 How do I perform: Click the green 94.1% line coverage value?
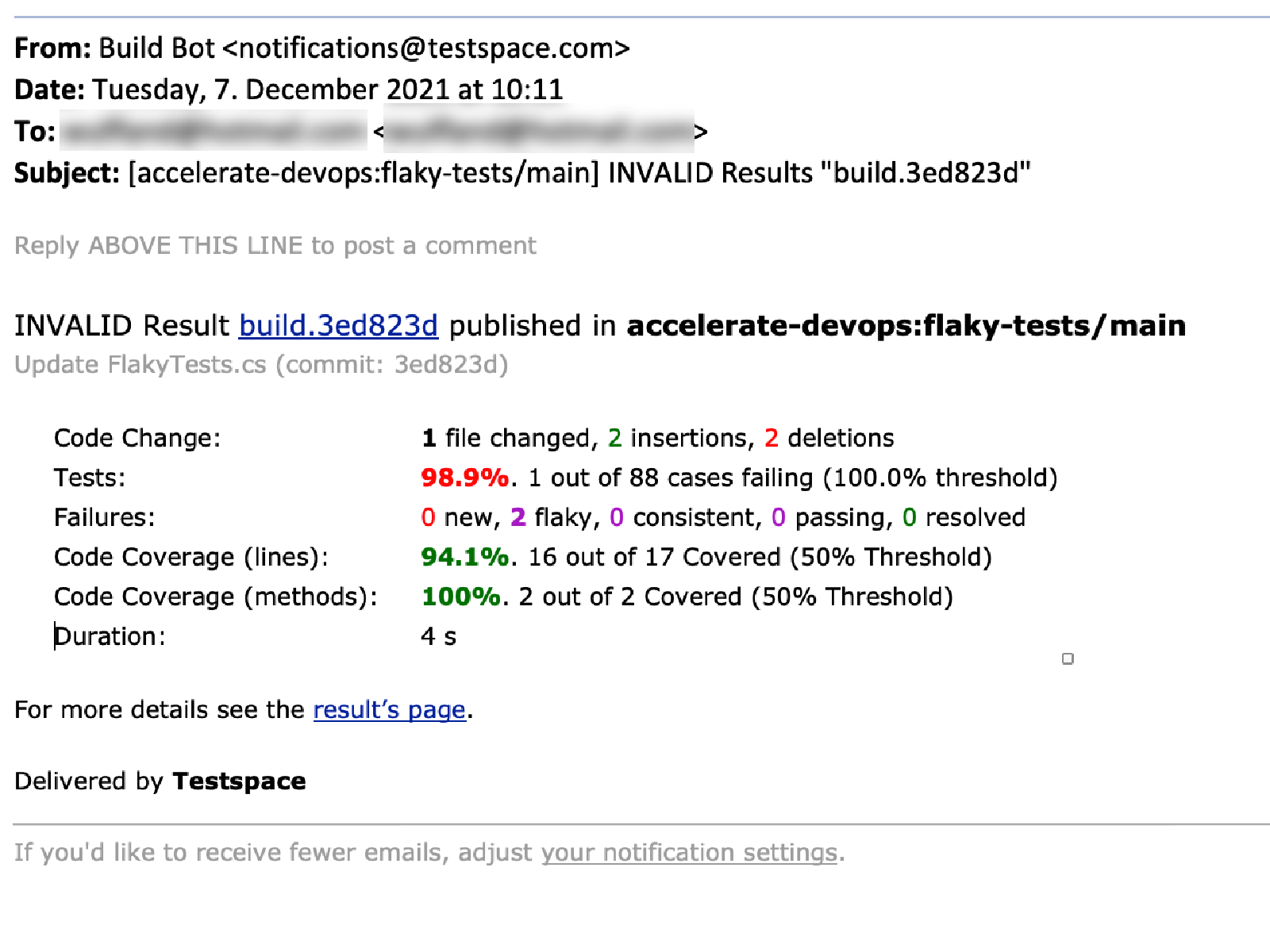pyautogui.click(x=464, y=557)
